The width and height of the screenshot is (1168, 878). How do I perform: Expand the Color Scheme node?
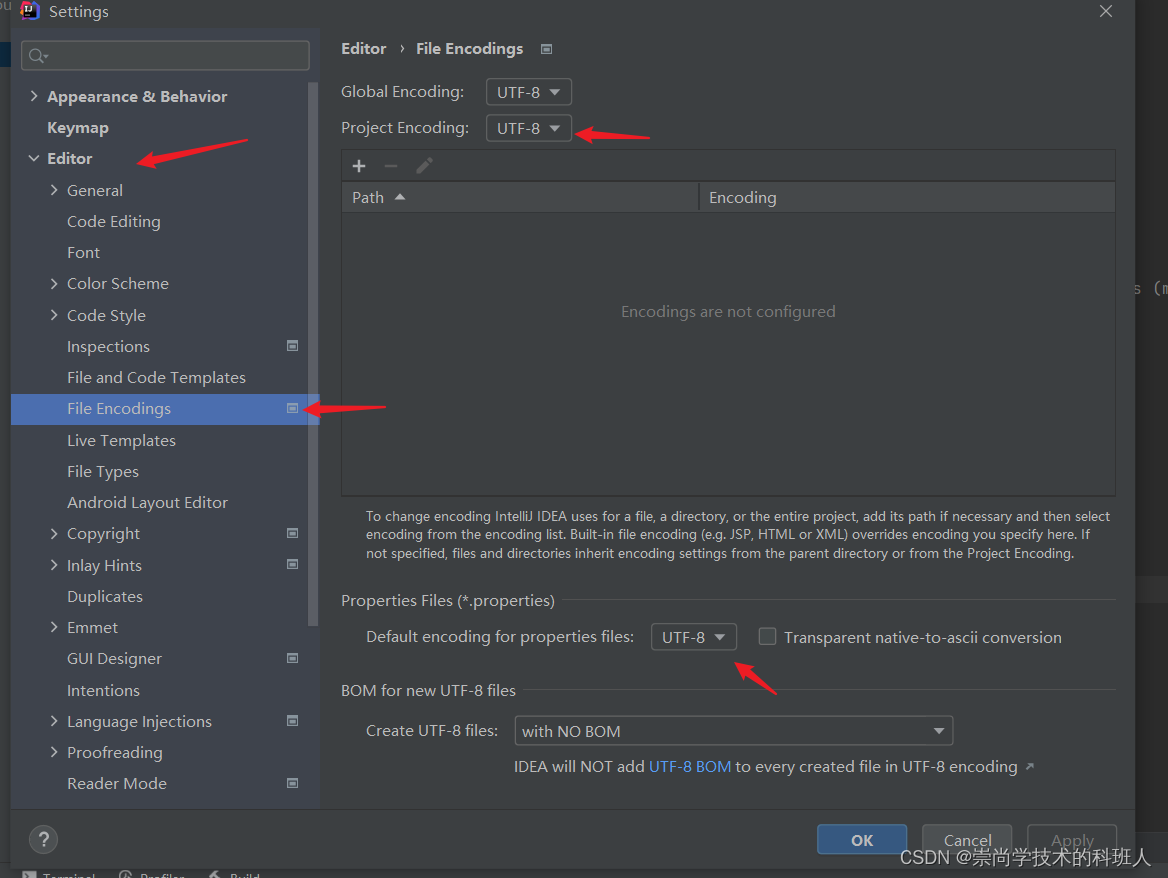[54, 284]
